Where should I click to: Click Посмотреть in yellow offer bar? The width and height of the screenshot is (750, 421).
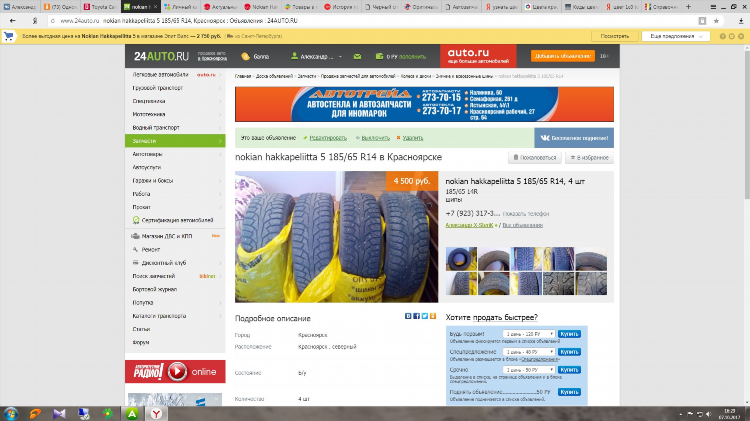615,36
